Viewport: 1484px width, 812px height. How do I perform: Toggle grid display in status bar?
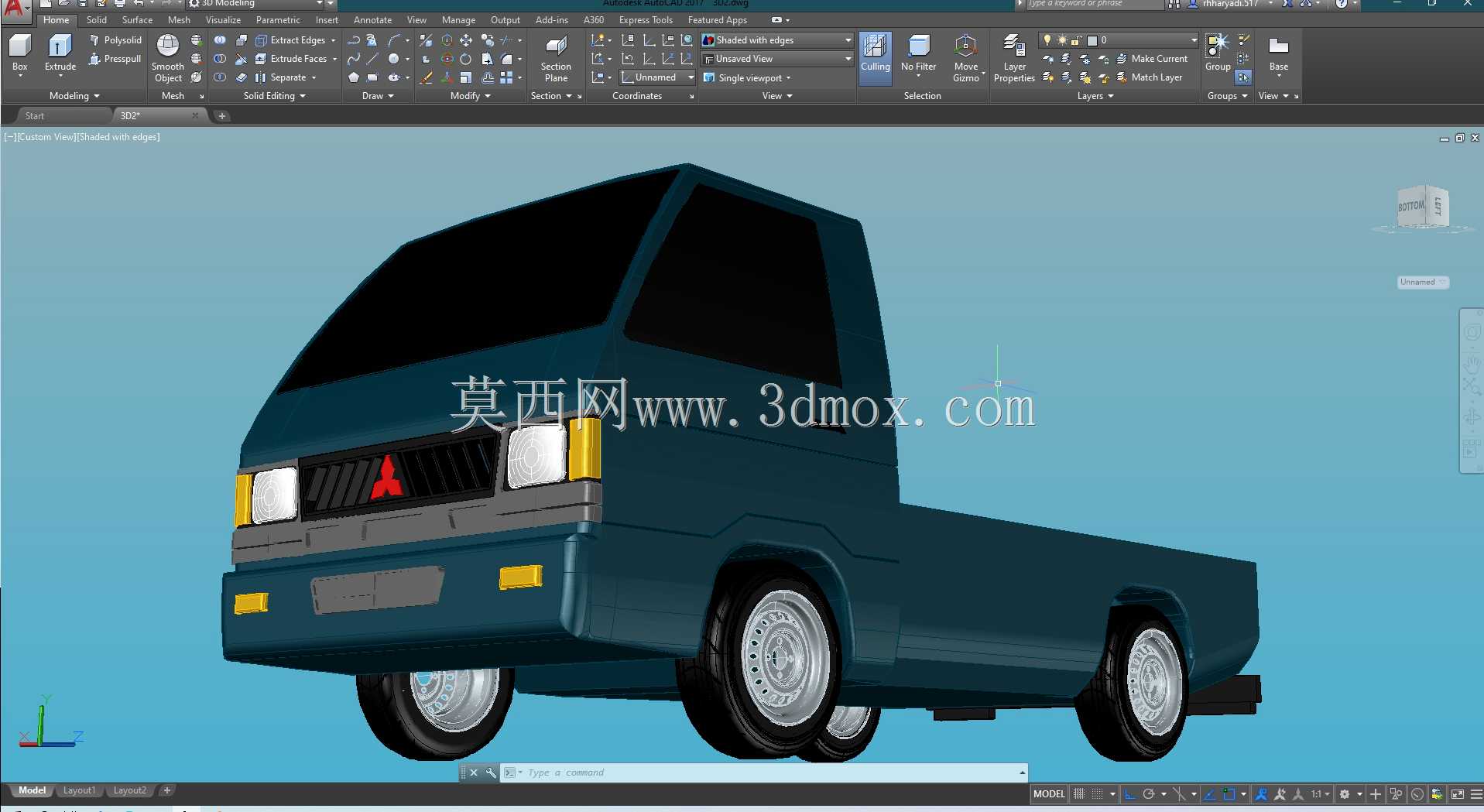point(1078,794)
